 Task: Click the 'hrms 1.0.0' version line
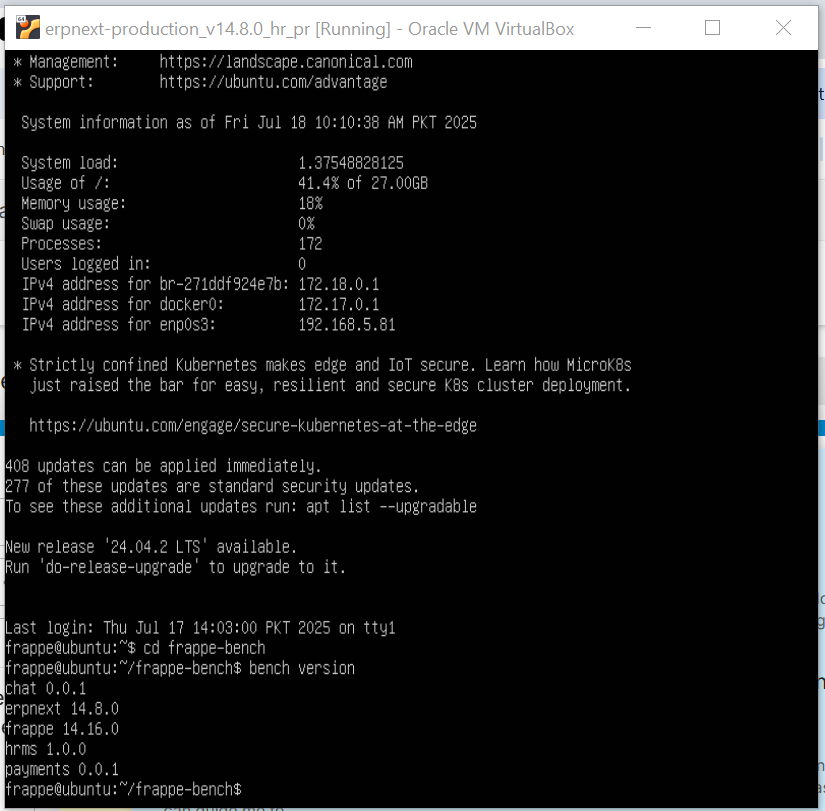click(x=45, y=749)
